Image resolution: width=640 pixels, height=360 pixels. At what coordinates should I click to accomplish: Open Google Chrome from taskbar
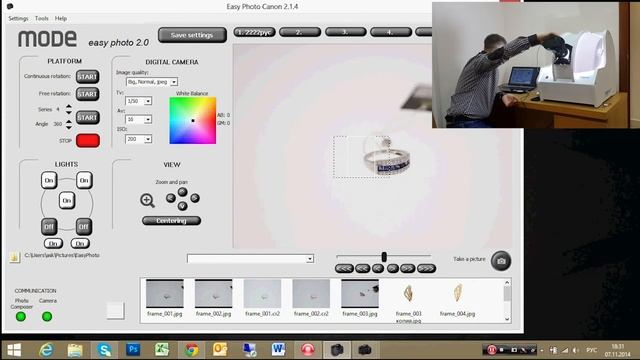191,350
